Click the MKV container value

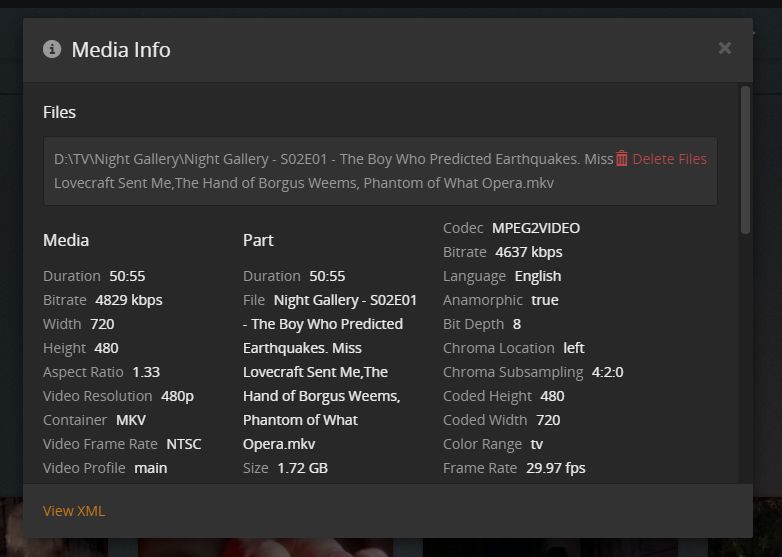131,420
